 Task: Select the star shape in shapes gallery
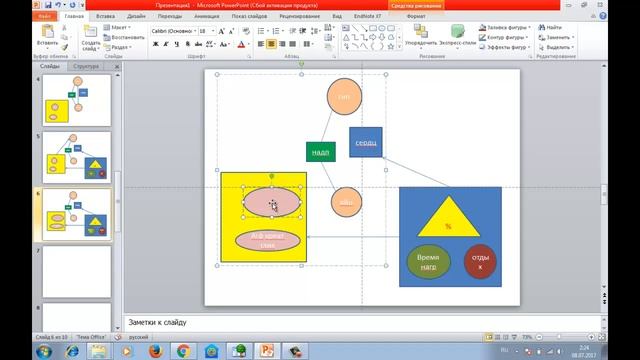coord(391,46)
